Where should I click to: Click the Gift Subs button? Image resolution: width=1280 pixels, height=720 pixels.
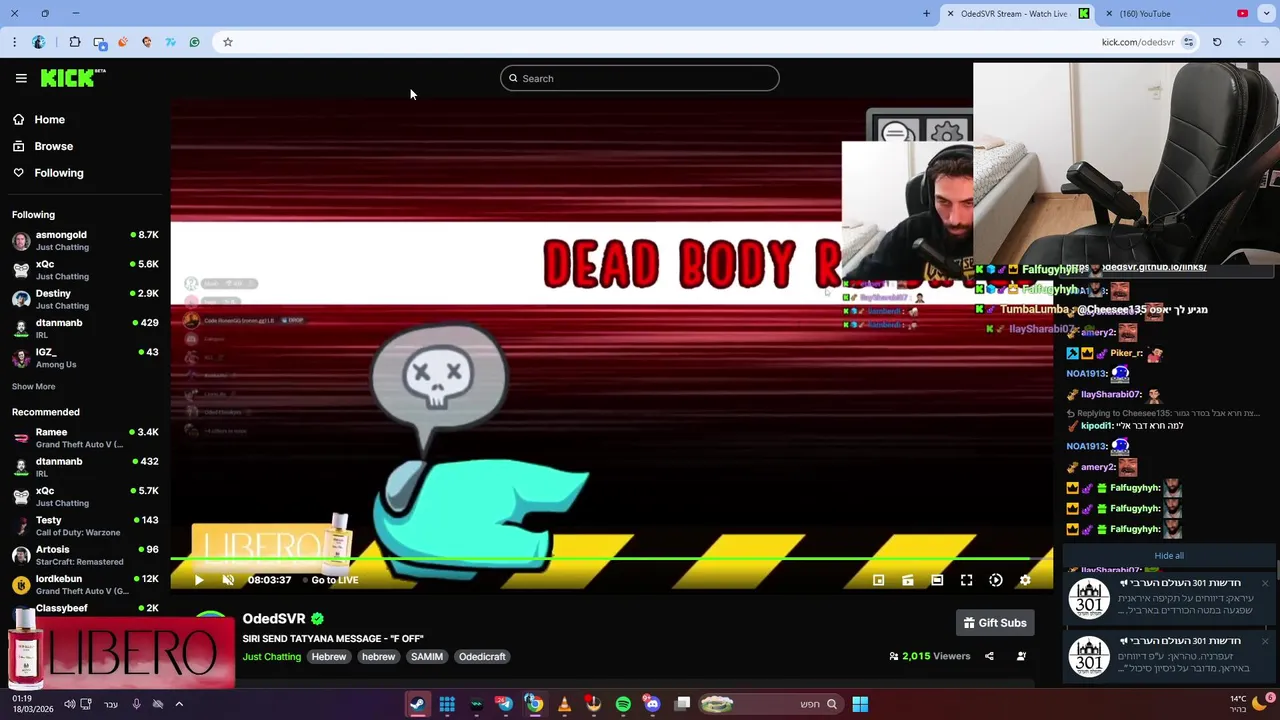coord(995,623)
